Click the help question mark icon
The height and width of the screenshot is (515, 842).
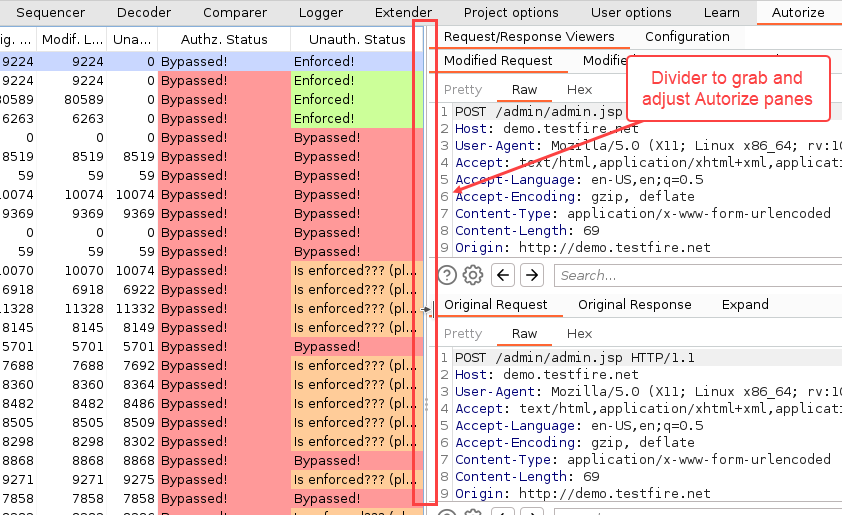click(447, 275)
